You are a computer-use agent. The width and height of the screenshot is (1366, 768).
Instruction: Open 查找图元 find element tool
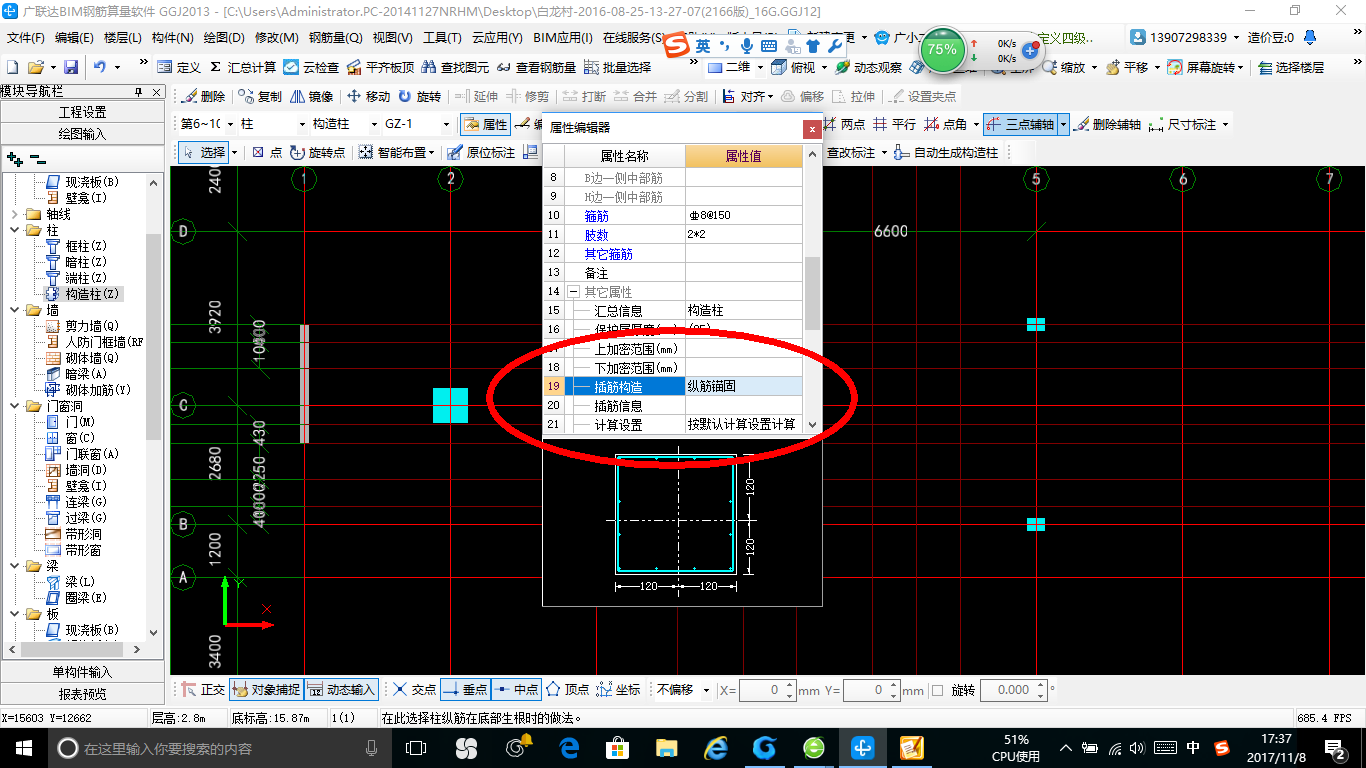455,67
